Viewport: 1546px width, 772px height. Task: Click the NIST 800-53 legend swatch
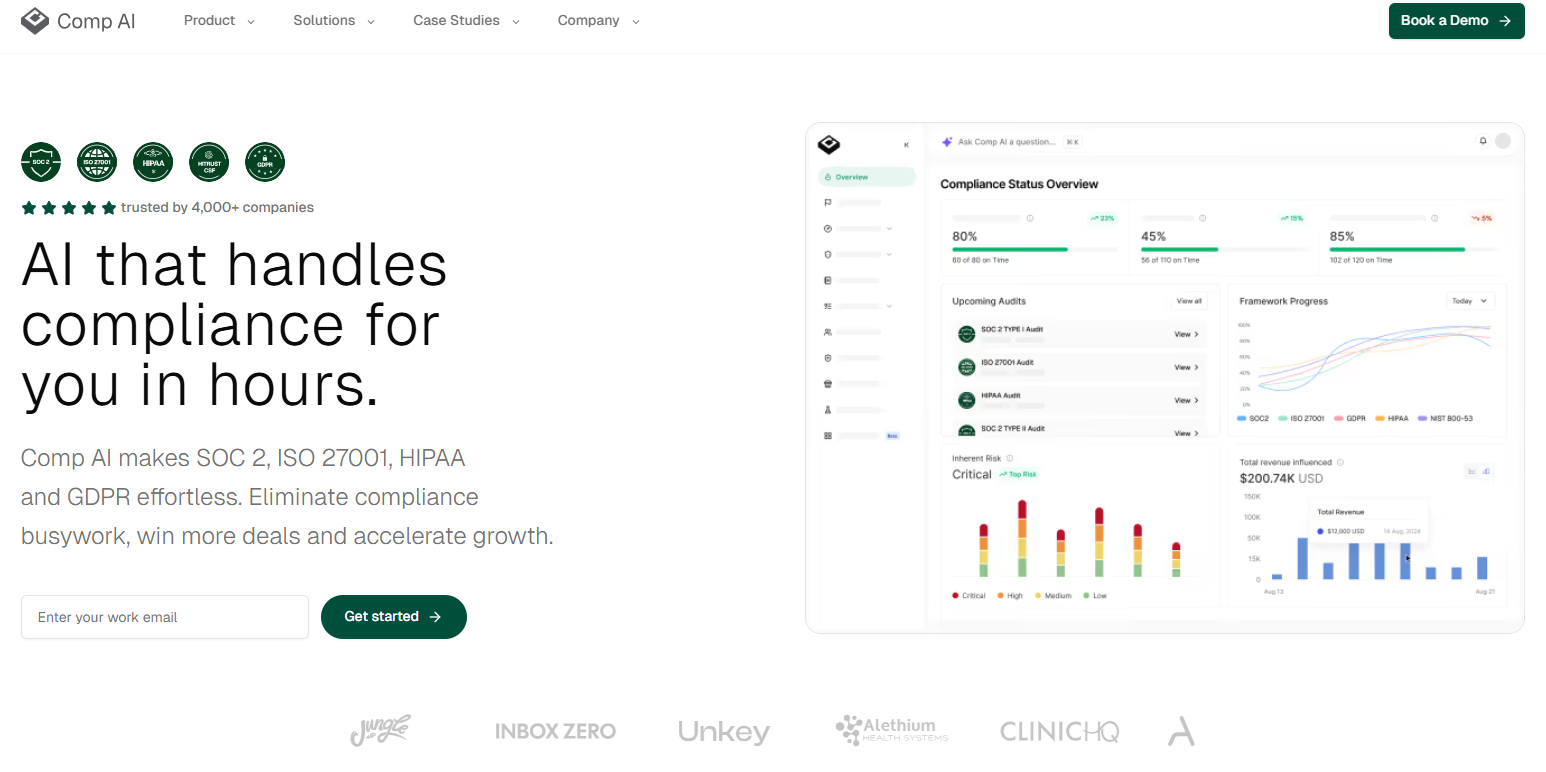[x=1422, y=419]
